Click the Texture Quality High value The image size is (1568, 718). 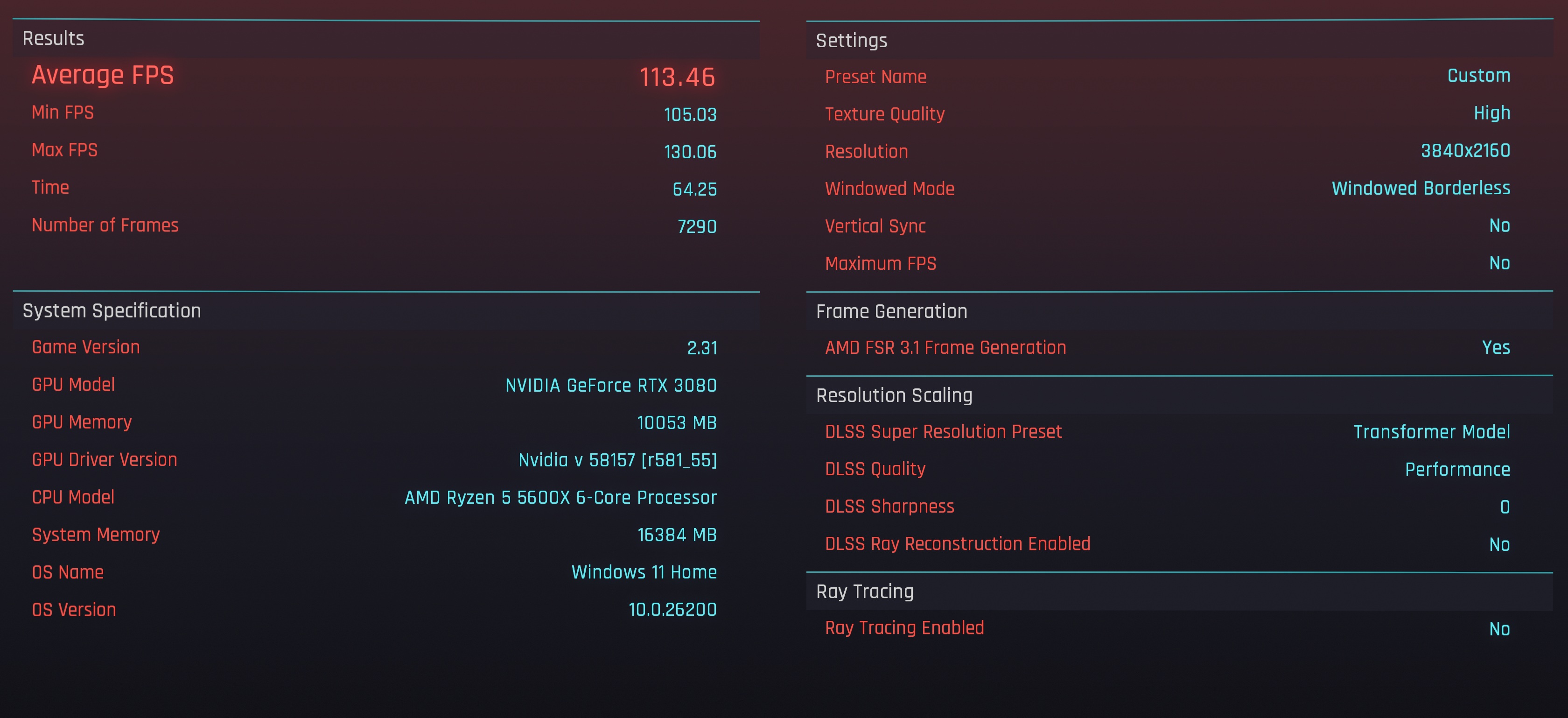(1491, 113)
